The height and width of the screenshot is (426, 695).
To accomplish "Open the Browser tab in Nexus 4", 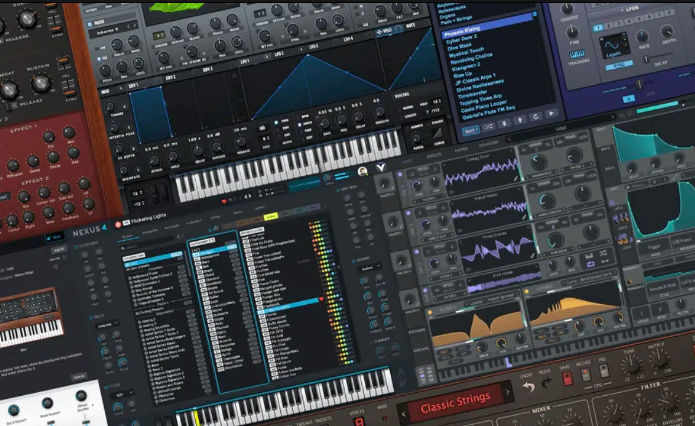I will tap(128, 236).
